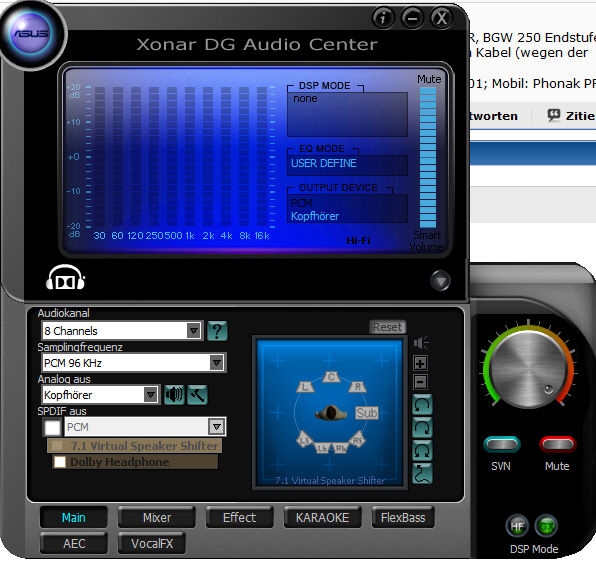Click the Mute label on the display
Screen dimensions: 596x564
click(429, 79)
